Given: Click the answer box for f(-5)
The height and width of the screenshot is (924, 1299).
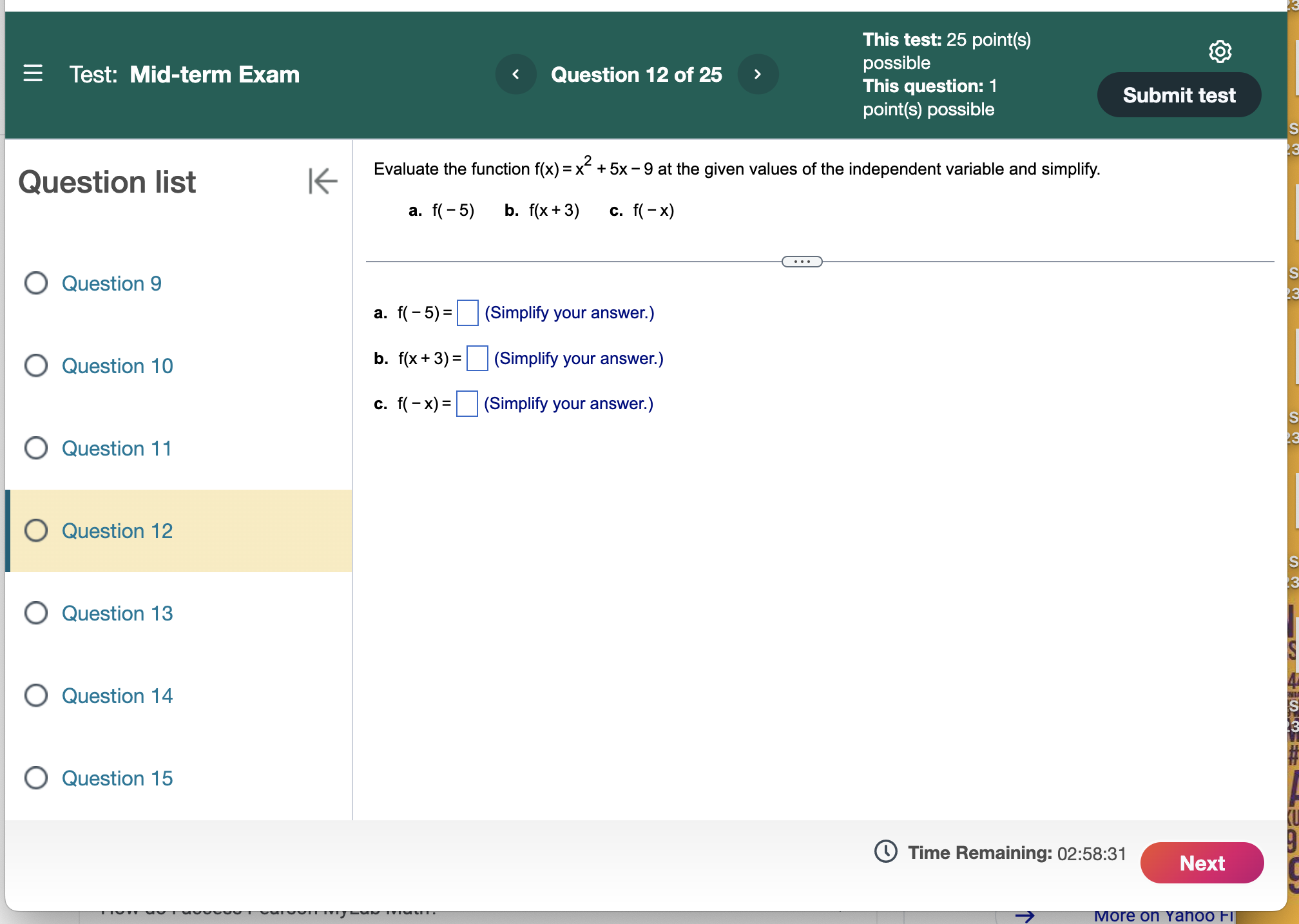Looking at the screenshot, I should (467, 314).
